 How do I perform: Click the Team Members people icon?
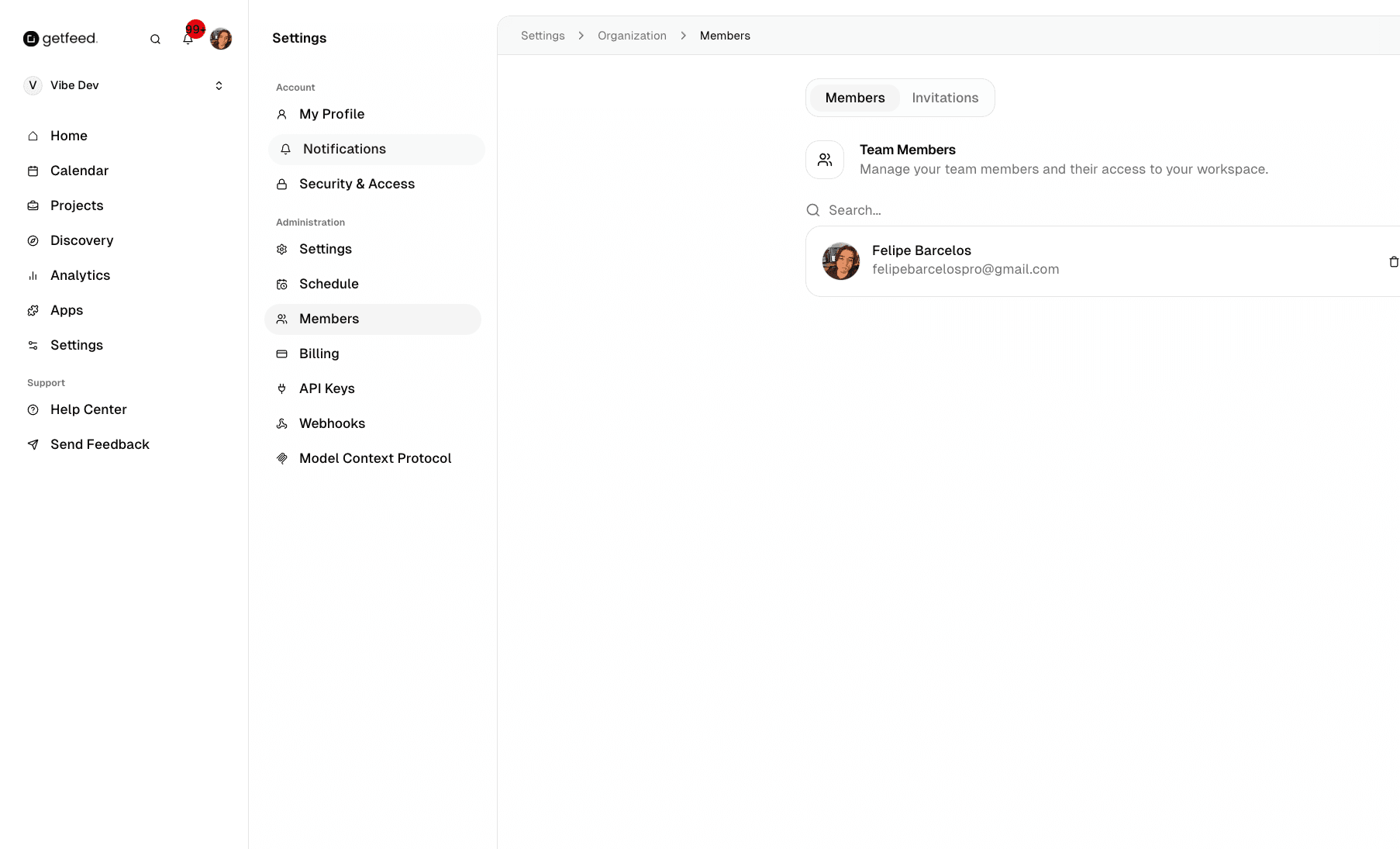(824, 160)
